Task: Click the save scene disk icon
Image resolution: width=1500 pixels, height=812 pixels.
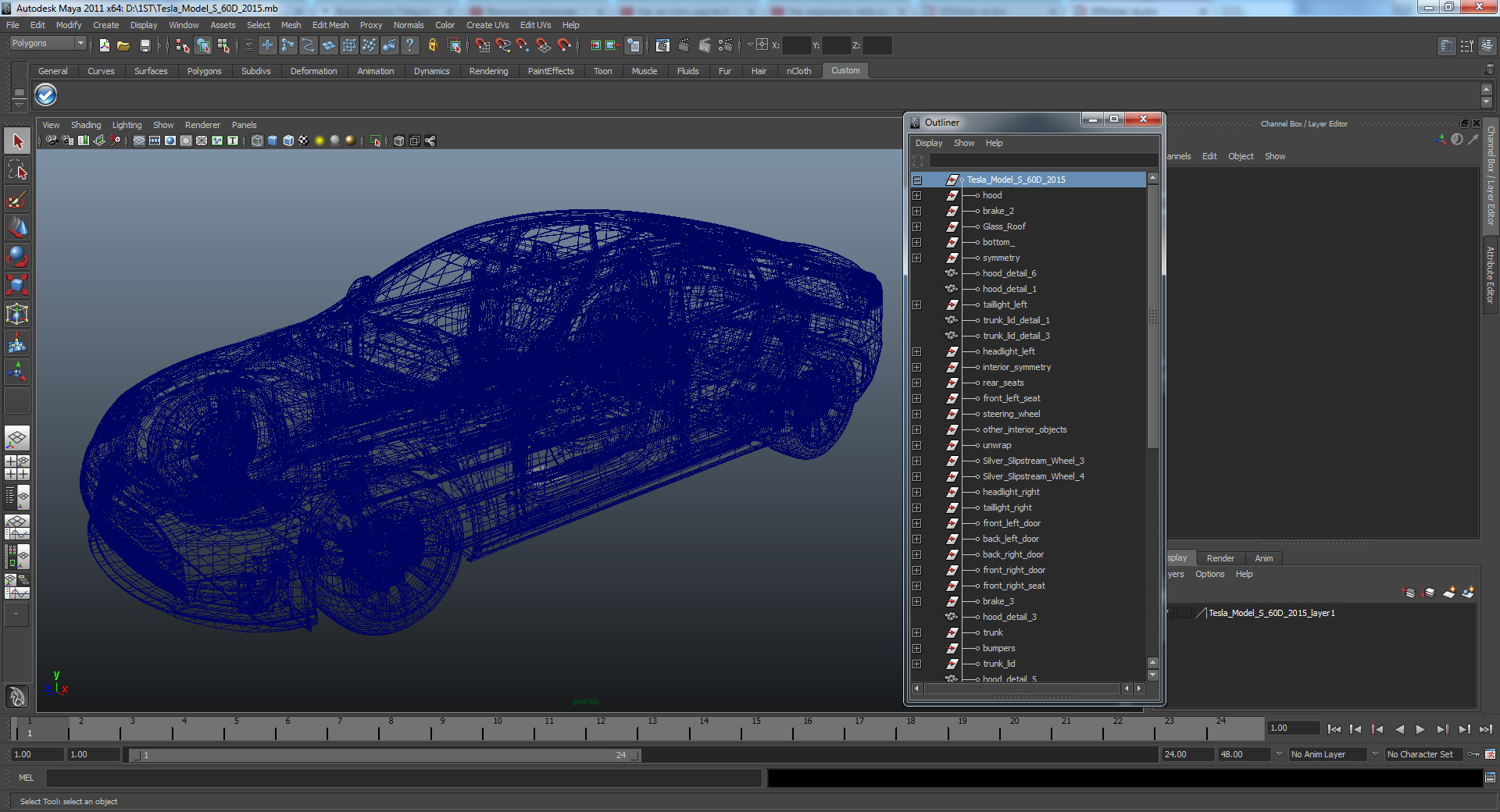Action: pos(145,46)
